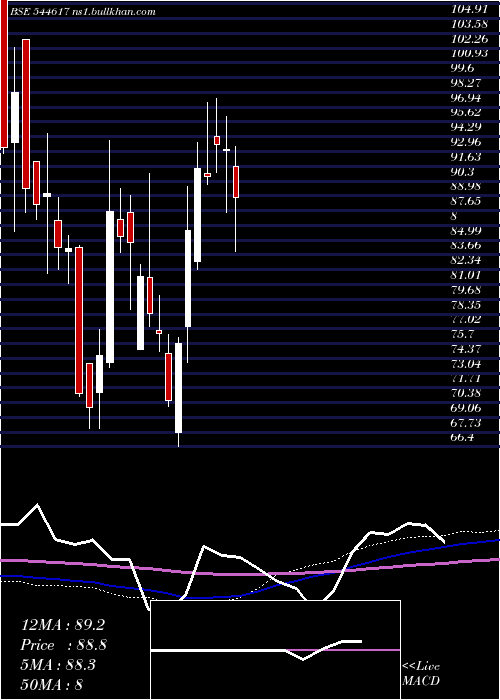Viewport: 500px width, 700px height.
Task: Click the 78.35 price axis label
Action: click(x=466, y=304)
